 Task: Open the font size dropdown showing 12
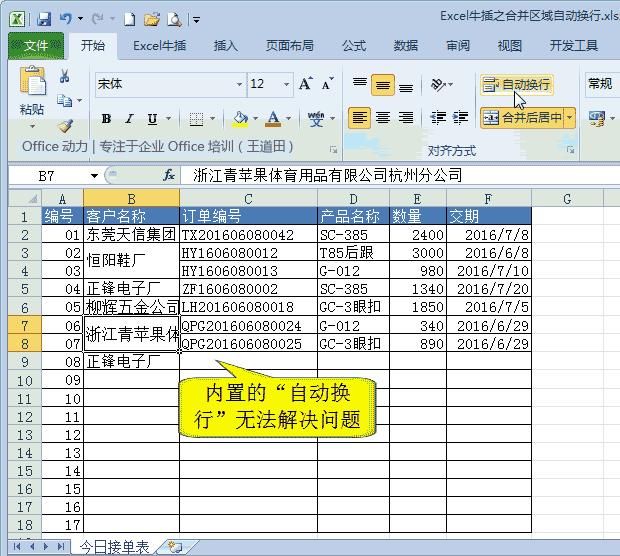click(x=286, y=84)
